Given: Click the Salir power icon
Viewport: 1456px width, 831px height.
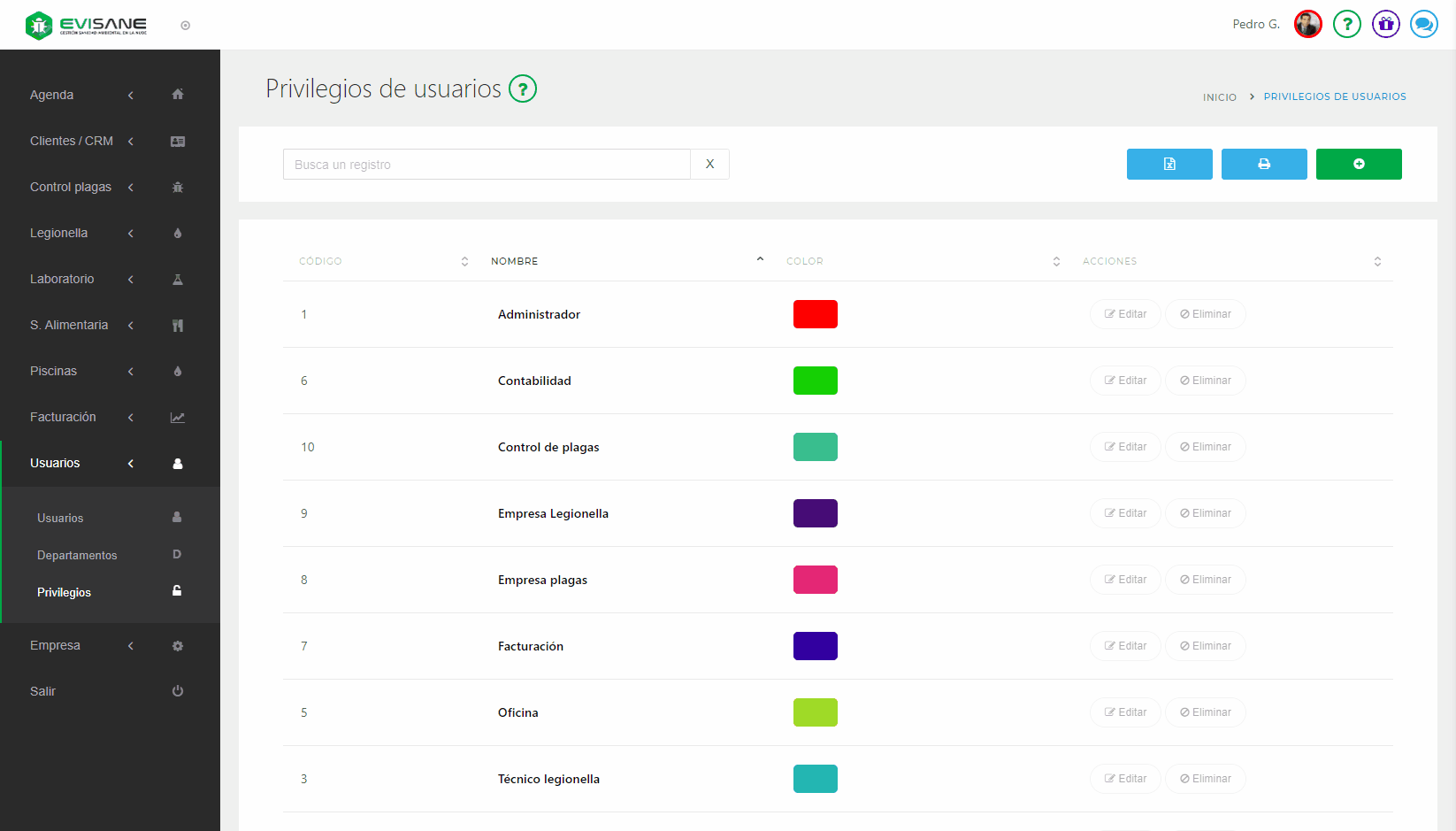Looking at the screenshot, I should tap(178, 691).
